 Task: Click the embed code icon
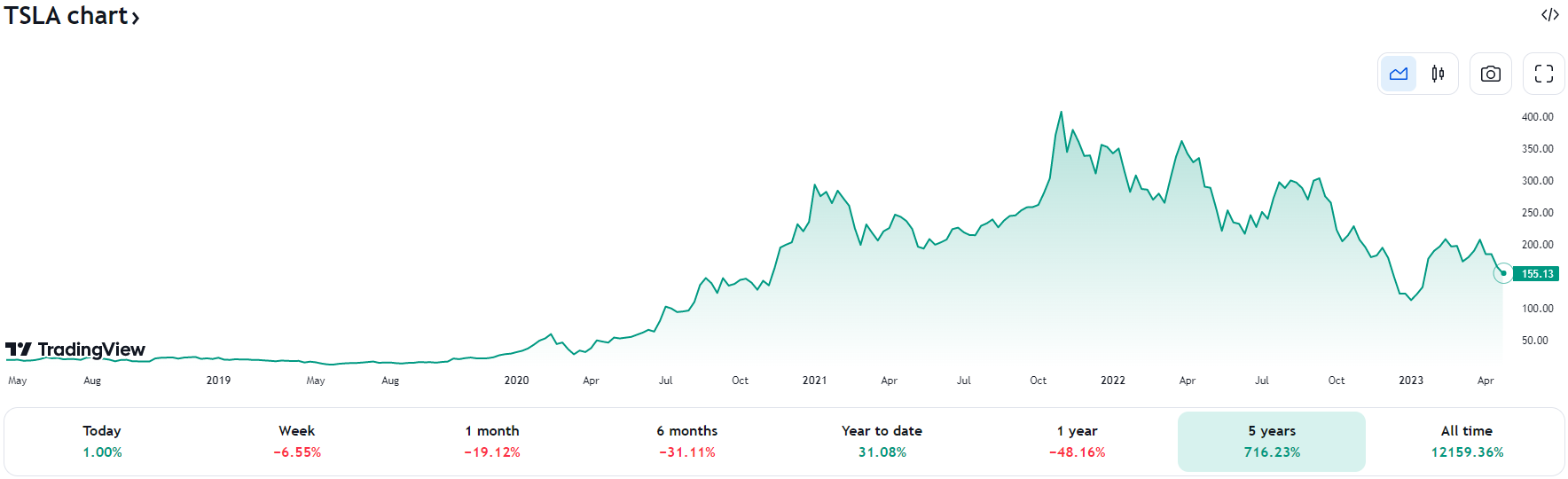[x=1549, y=15]
